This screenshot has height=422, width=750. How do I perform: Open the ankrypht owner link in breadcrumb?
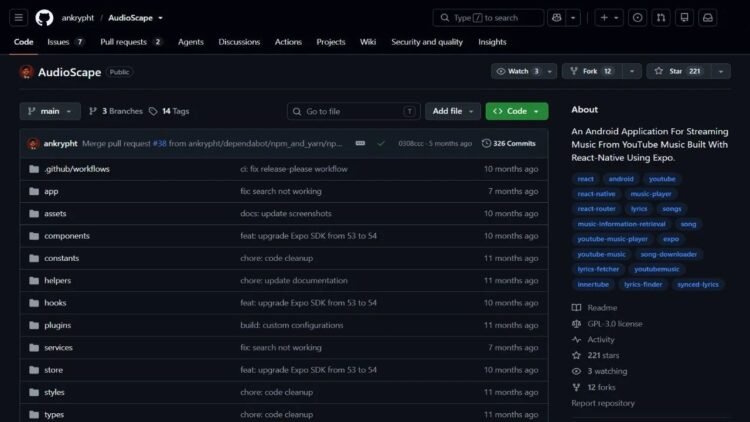coord(77,18)
